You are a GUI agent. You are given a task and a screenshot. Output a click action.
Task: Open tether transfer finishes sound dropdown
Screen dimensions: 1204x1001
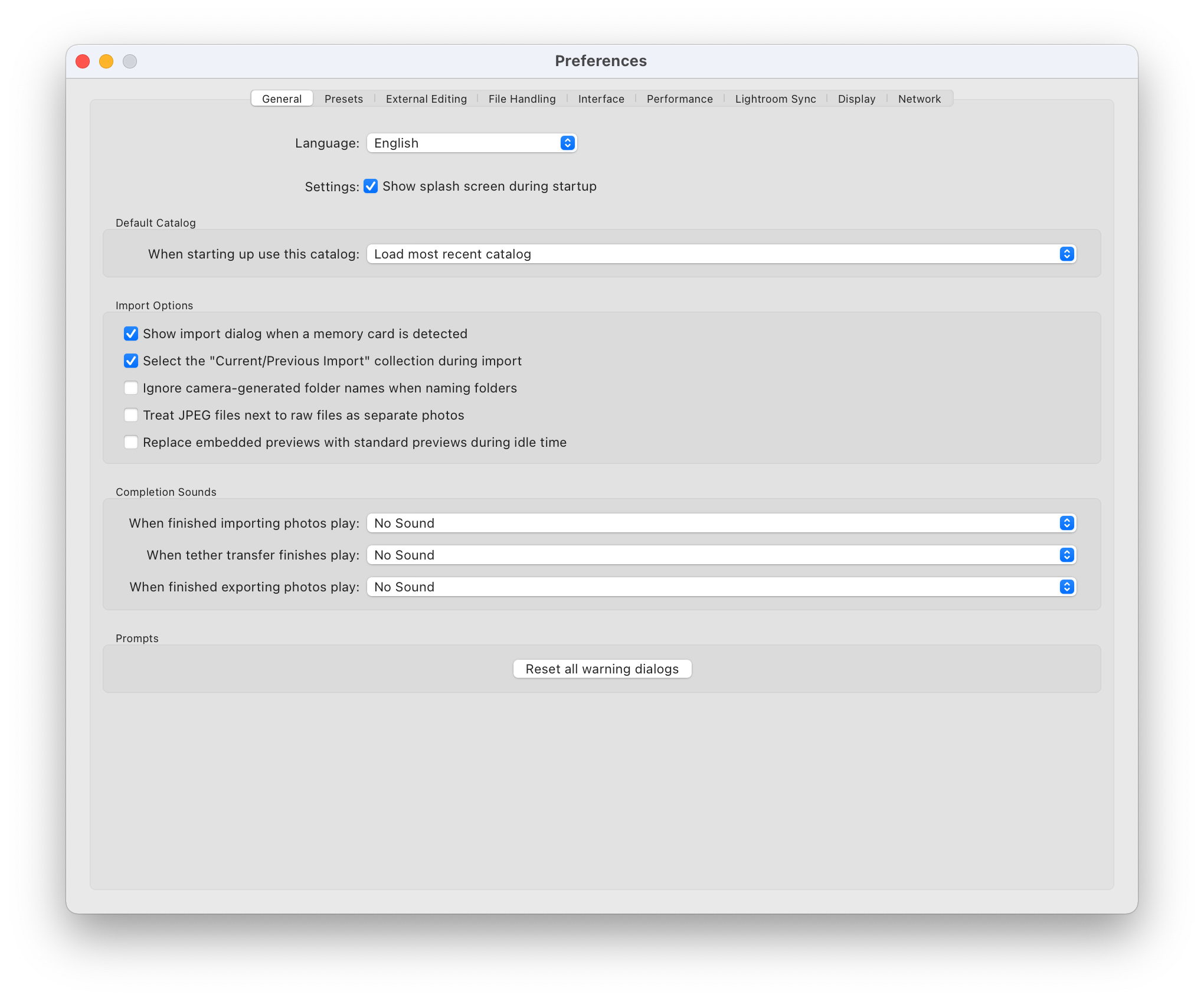point(721,555)
